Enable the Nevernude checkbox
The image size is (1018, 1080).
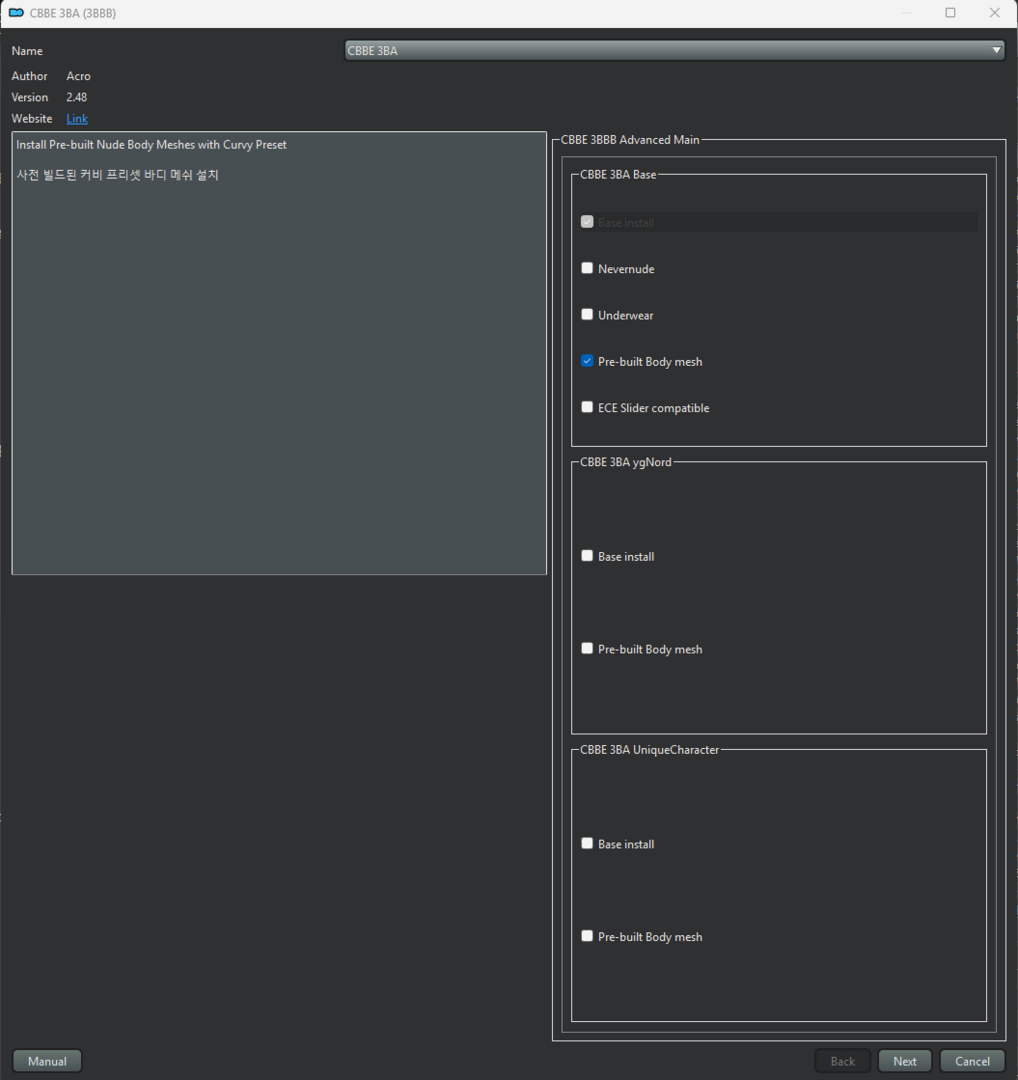coord(587,268)
